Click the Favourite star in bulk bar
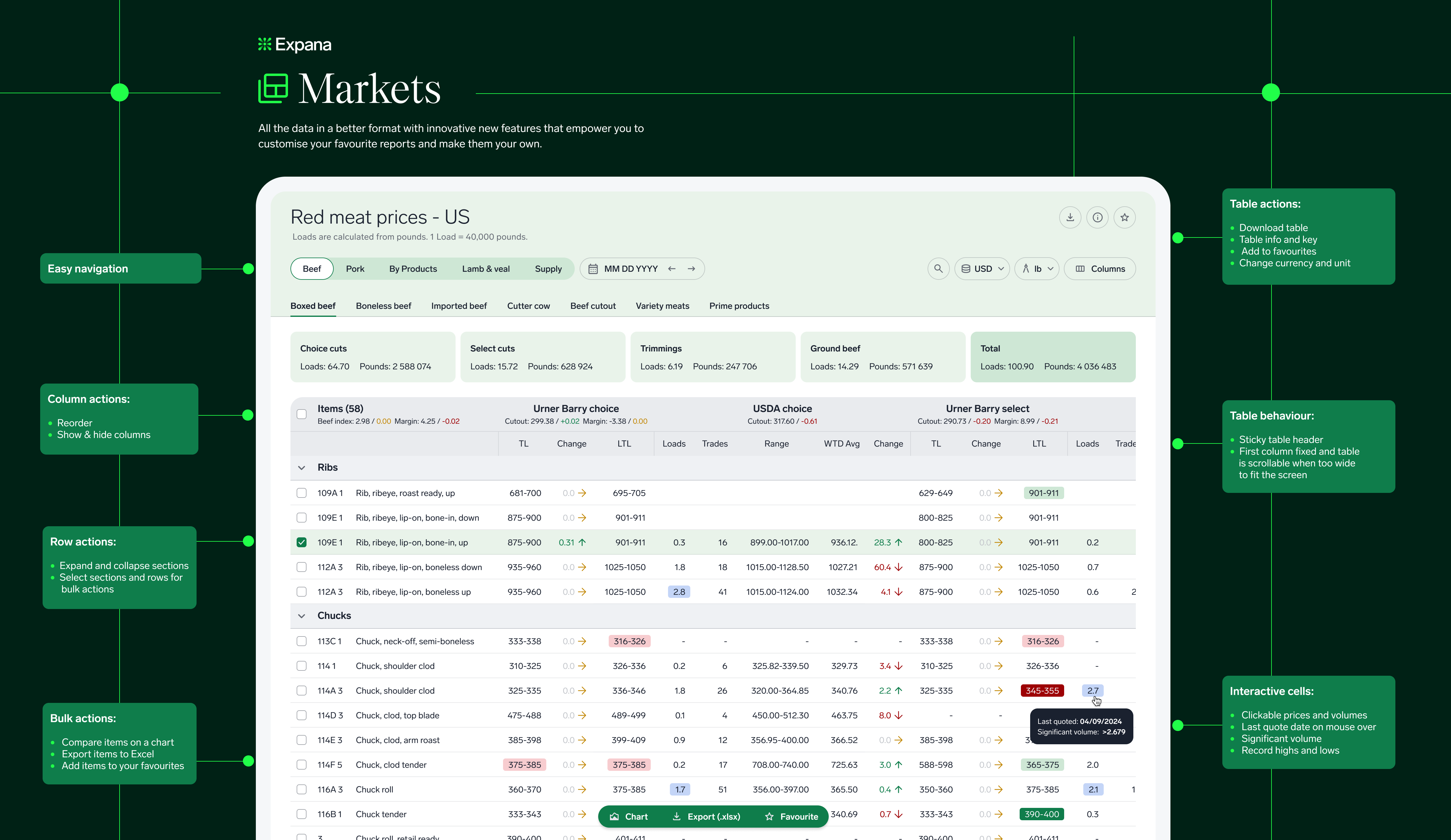 pos(792,817)
